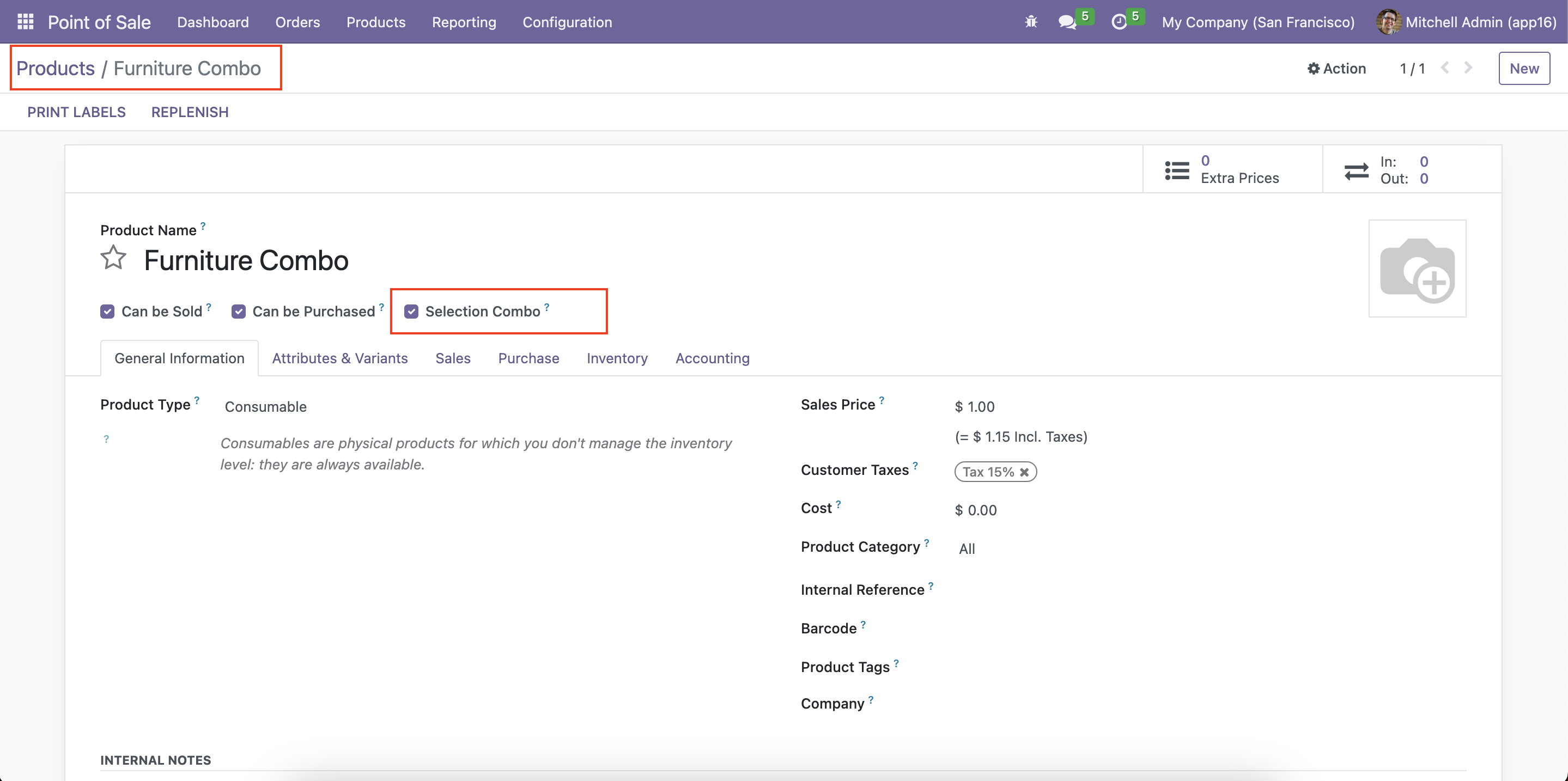
Task: Mark product as favorite with star
Action: [x=113, y=258]
